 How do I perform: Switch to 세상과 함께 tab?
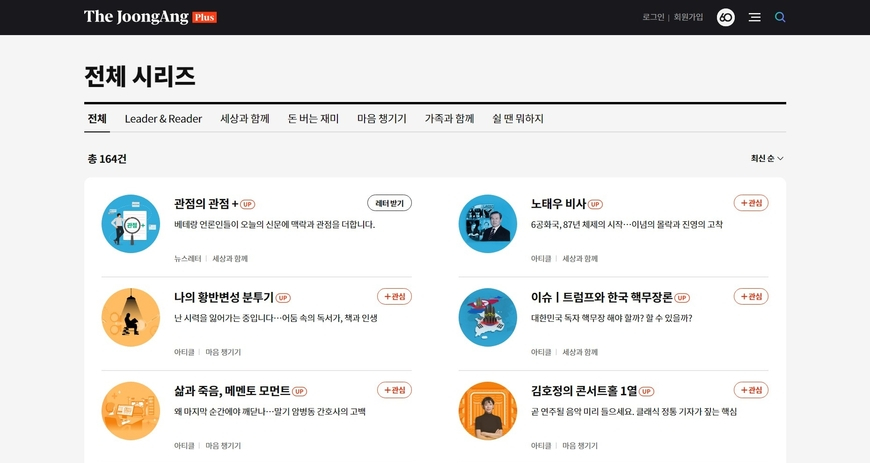[245, 119]
